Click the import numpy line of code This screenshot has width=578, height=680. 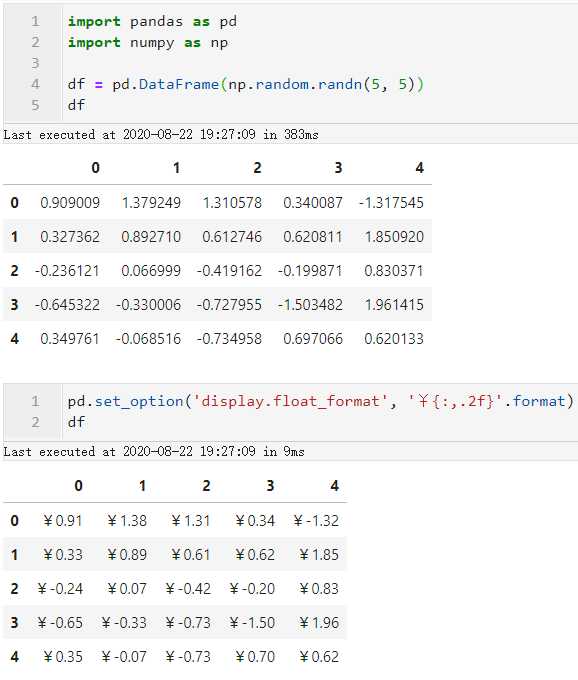pos(148,42)
